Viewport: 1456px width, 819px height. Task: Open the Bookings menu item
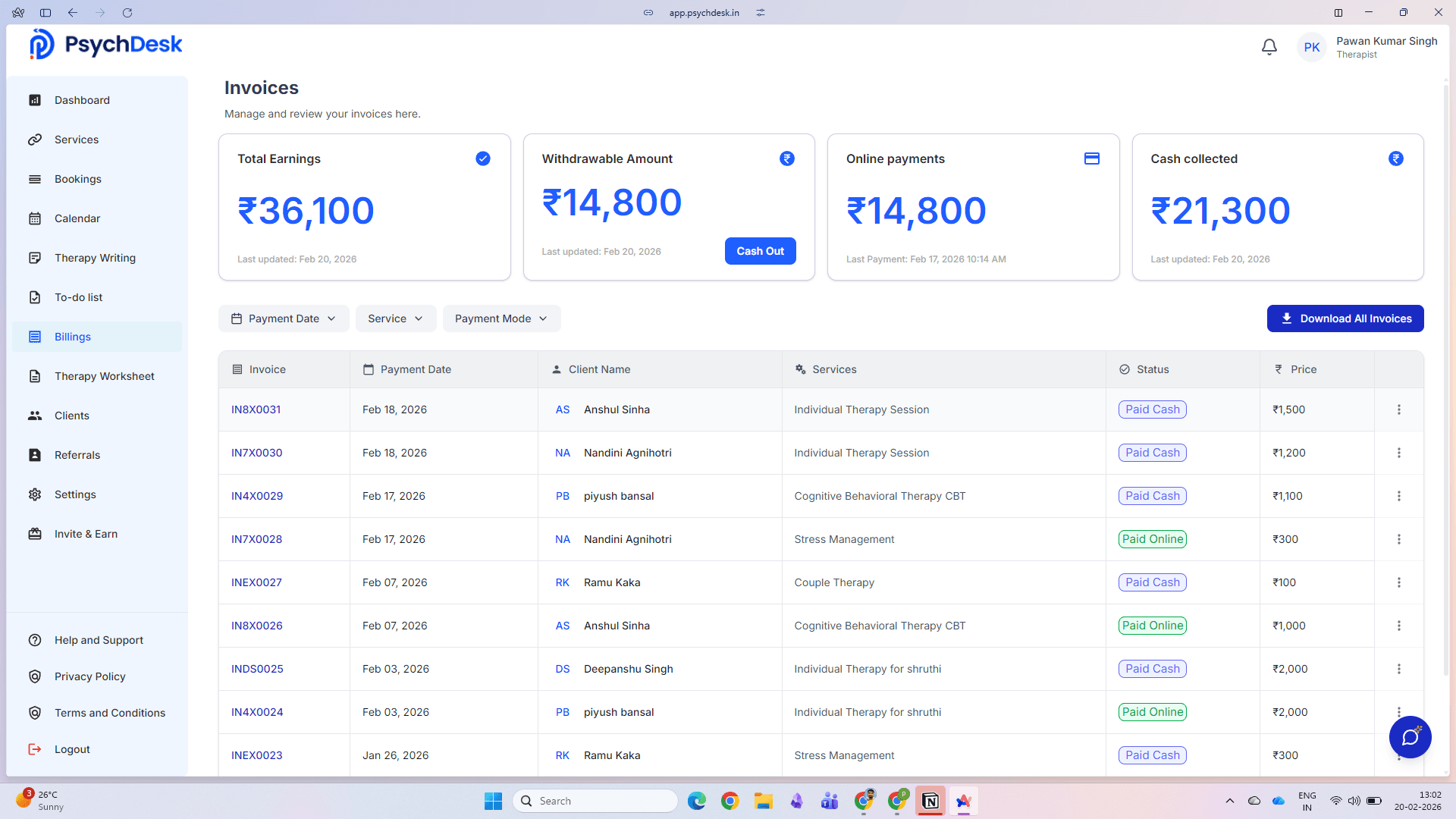pyautogui.click(x=78, y=179)
